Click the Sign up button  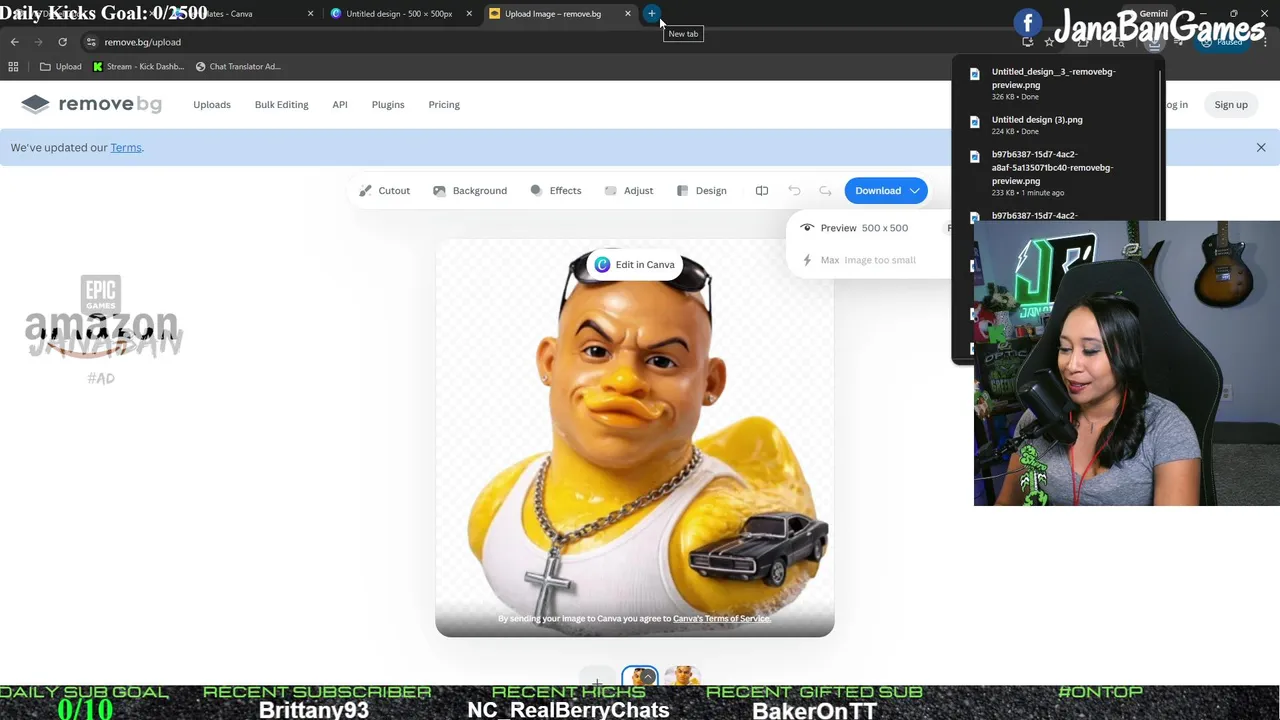[x=1231, y=104]
